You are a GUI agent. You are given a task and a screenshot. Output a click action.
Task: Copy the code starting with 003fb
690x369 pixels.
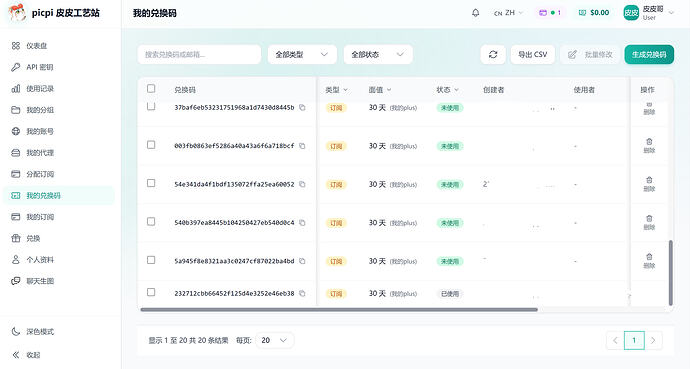click(302, 146)
